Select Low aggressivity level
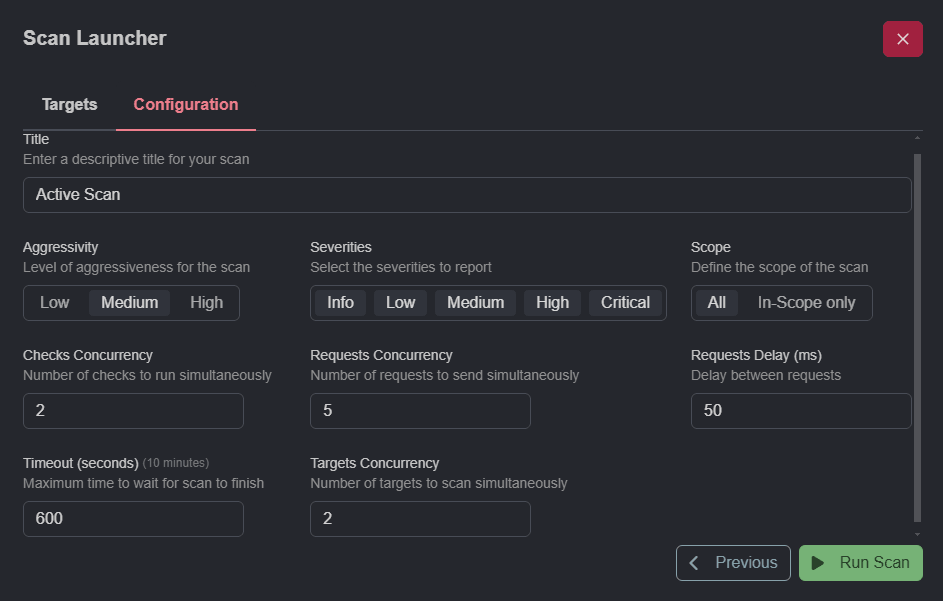943x601 pixels. (55, 302)
